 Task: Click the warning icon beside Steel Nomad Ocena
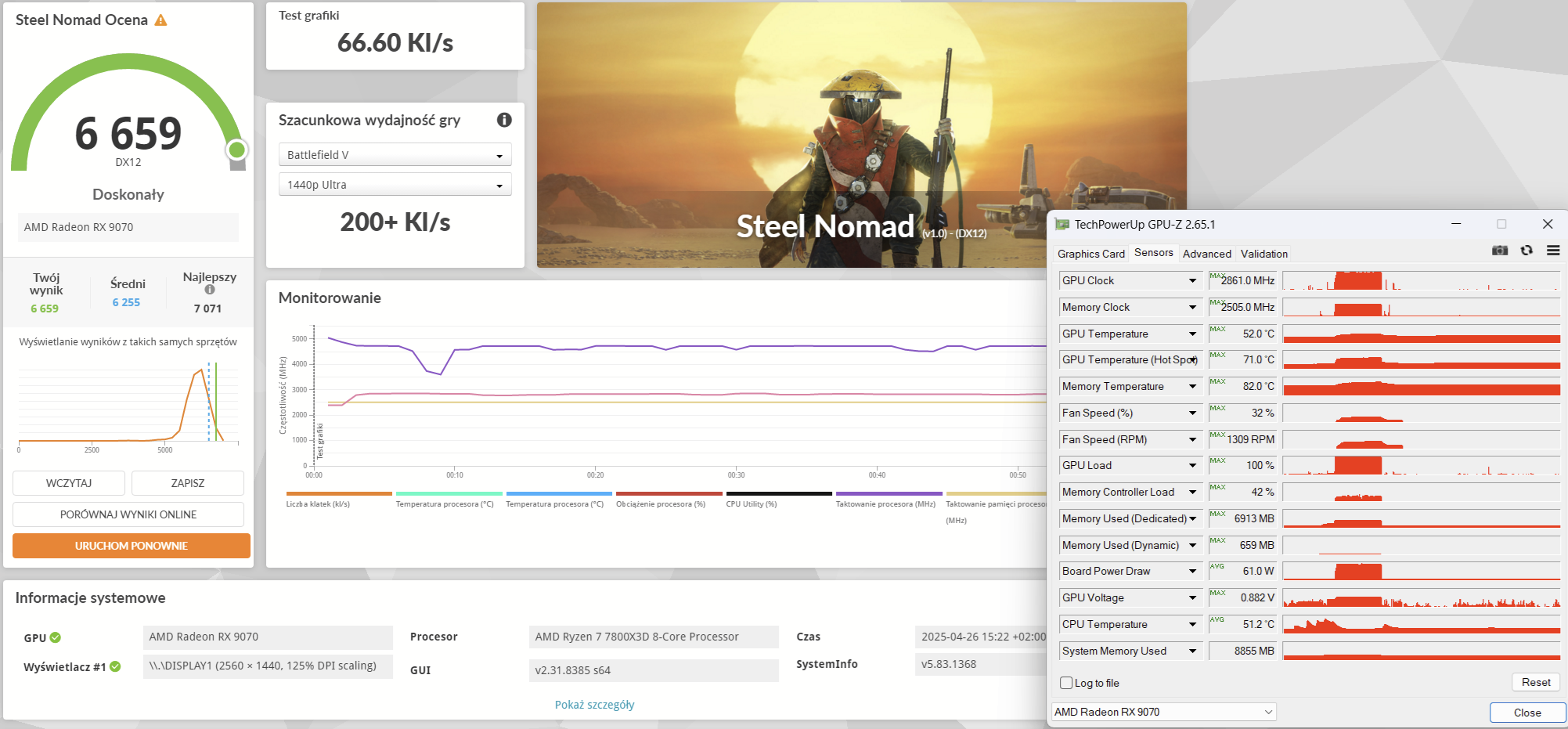(x=160, y=20)
